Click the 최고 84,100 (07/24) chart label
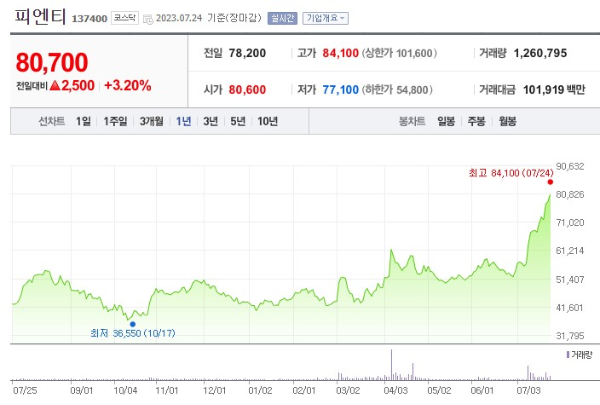The image size is (600, 405). 511,173
